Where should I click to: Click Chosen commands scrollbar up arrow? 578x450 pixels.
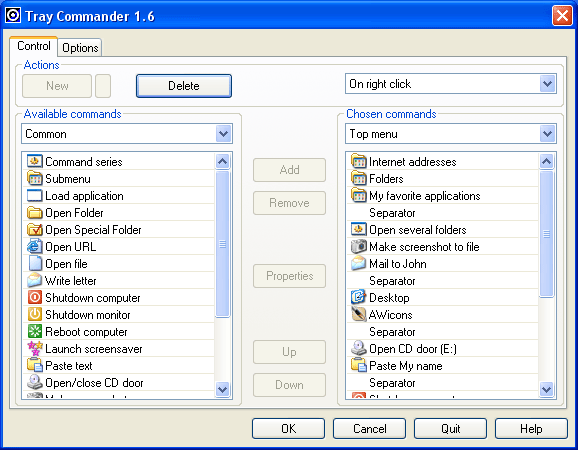click(547, 161)
